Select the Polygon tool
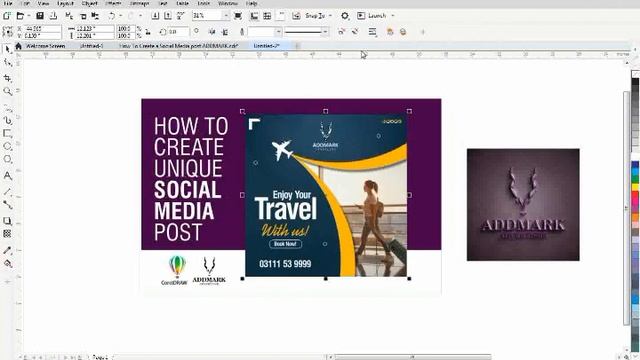Viewport: 640px width, 360px height. point(7,159)
